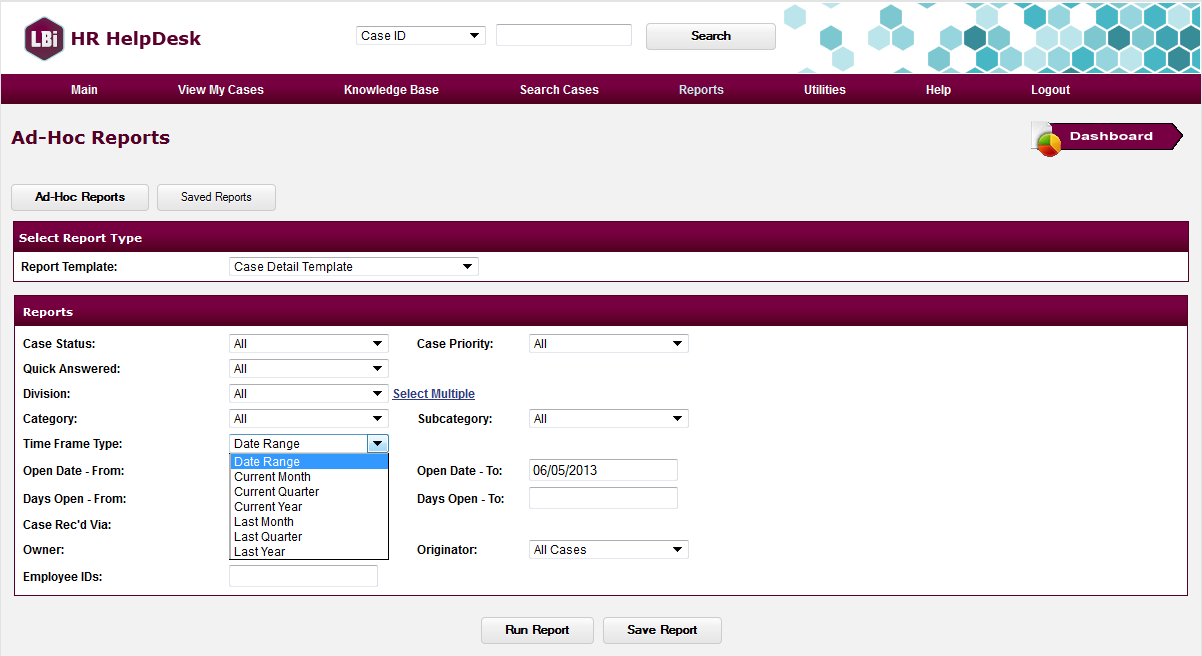Open the Reports menu
This screenshot has width=1202, height=656.
[701, 90]
